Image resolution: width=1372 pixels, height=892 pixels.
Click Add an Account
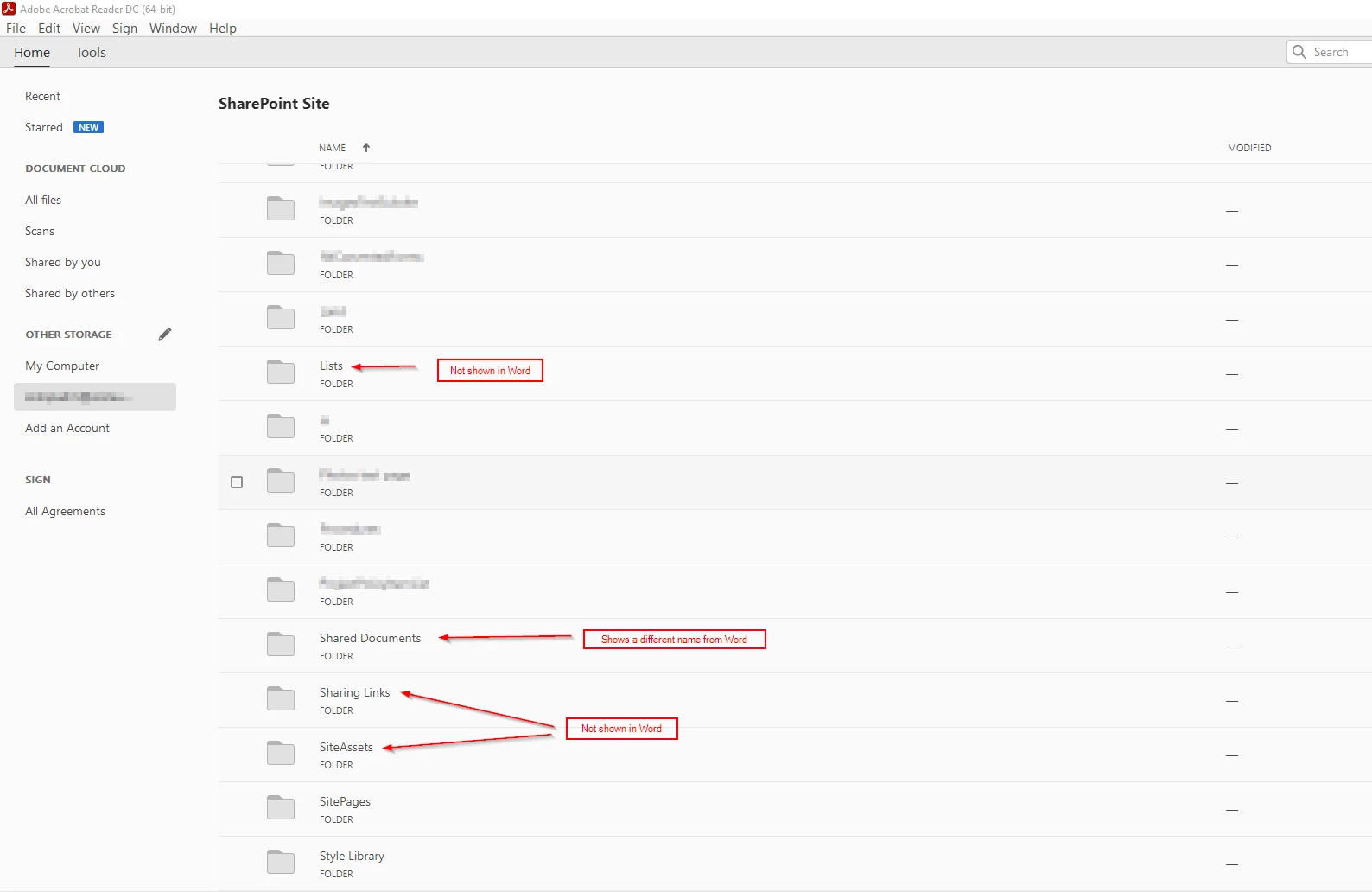67,428
